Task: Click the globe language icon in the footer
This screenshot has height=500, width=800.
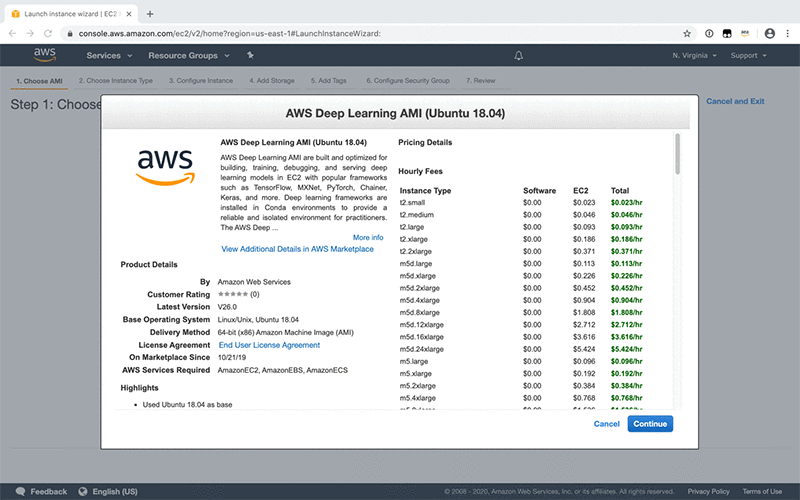Action: pyautogui.click(x=83, y=491)
